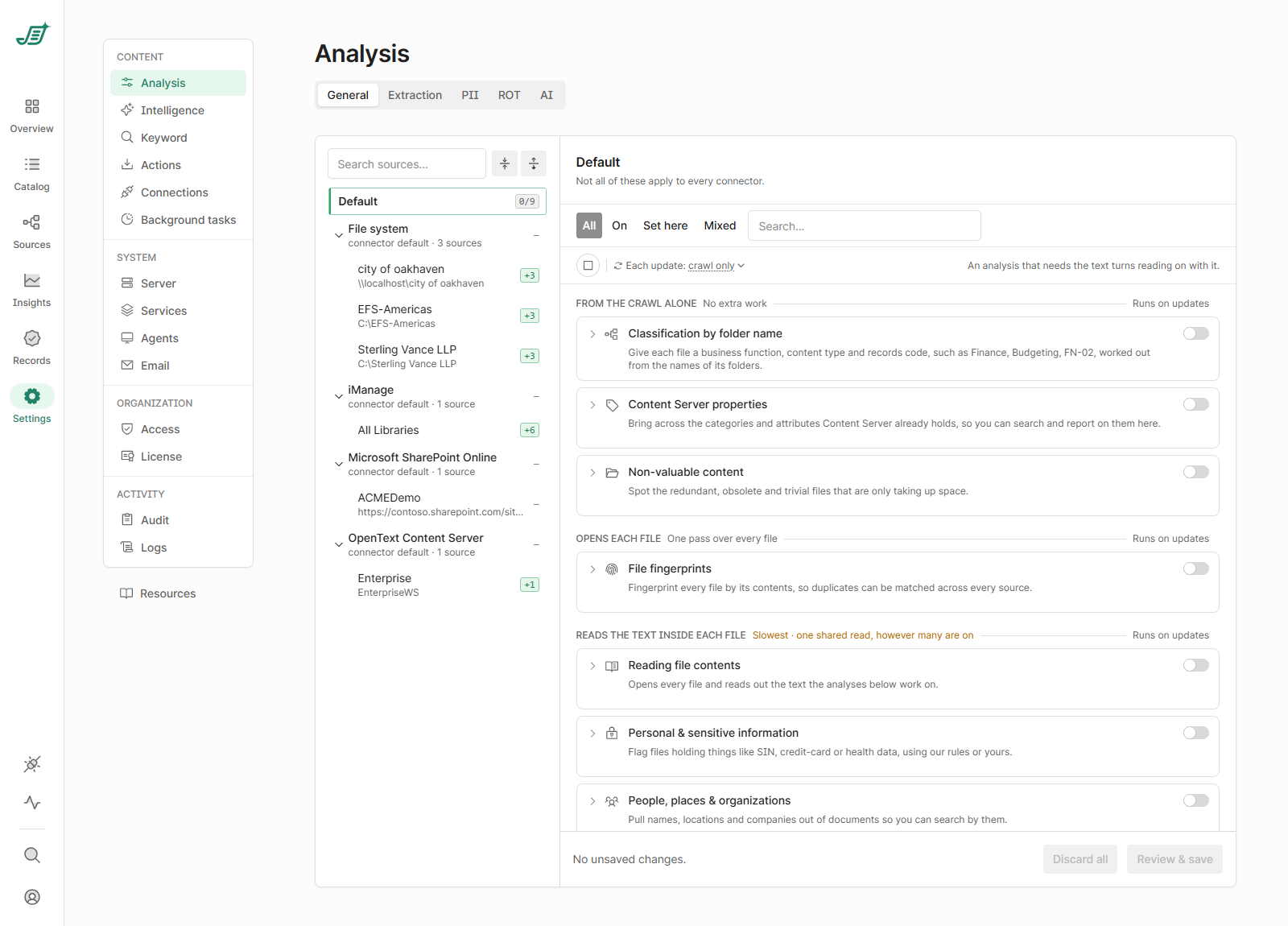Open the Records badge icon

coord(31,338)
